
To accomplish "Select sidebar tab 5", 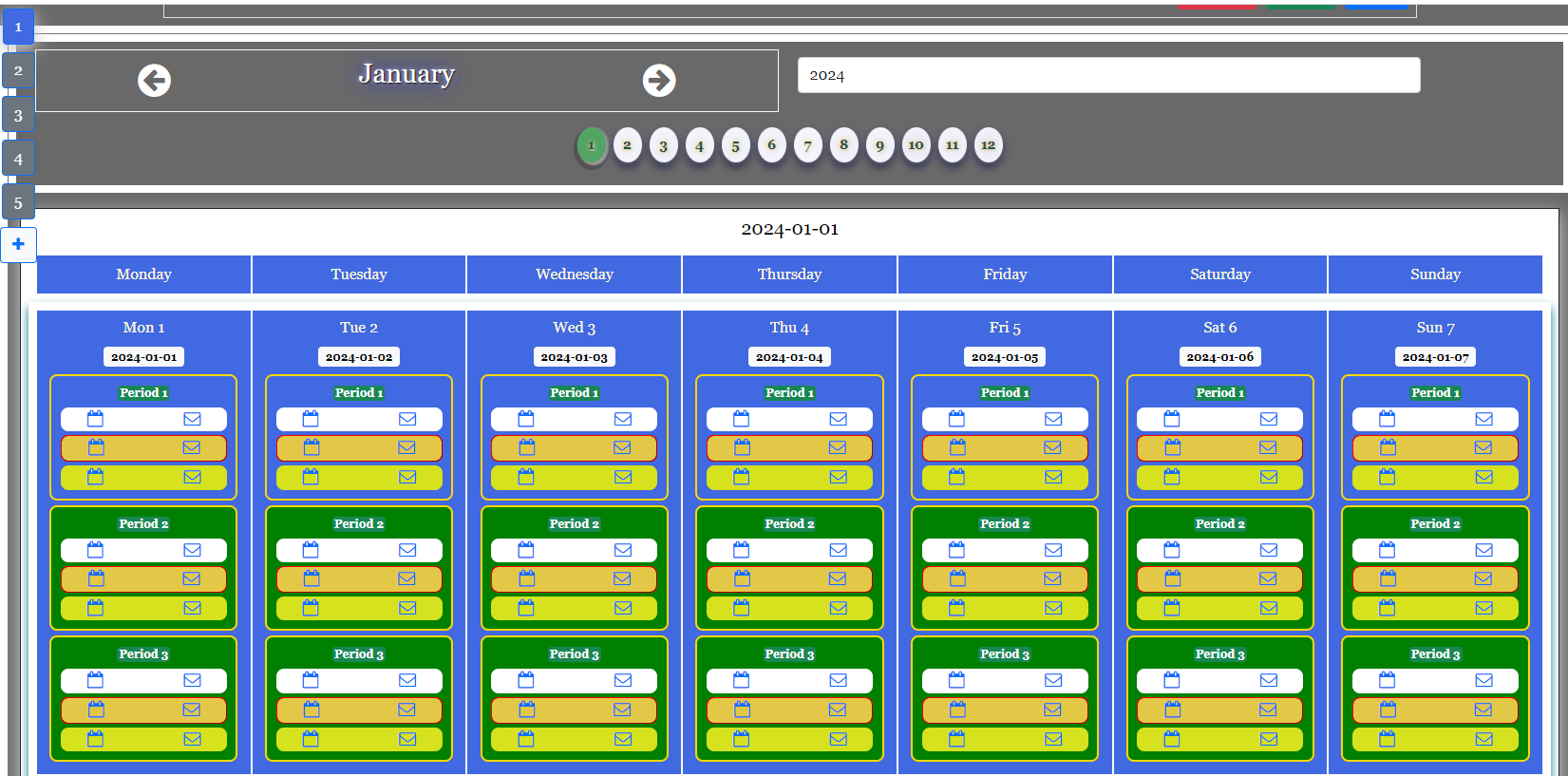I will pyautogui.click(x=18, y=202).
